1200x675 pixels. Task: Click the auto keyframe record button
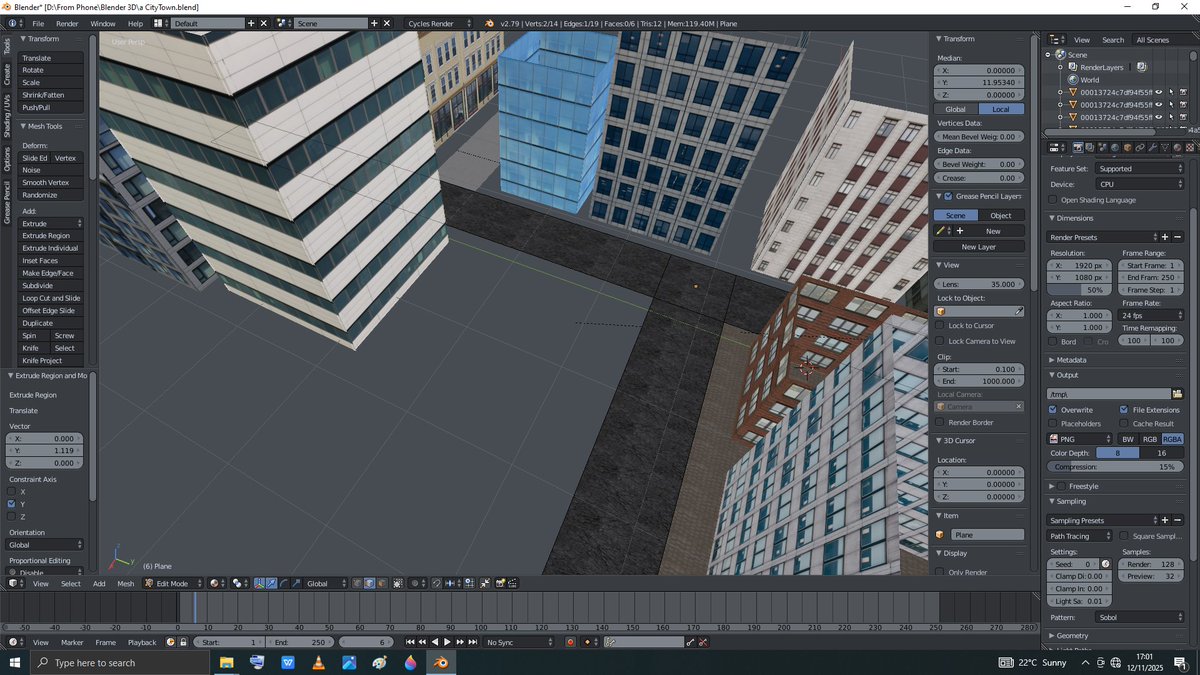(570, 642)
